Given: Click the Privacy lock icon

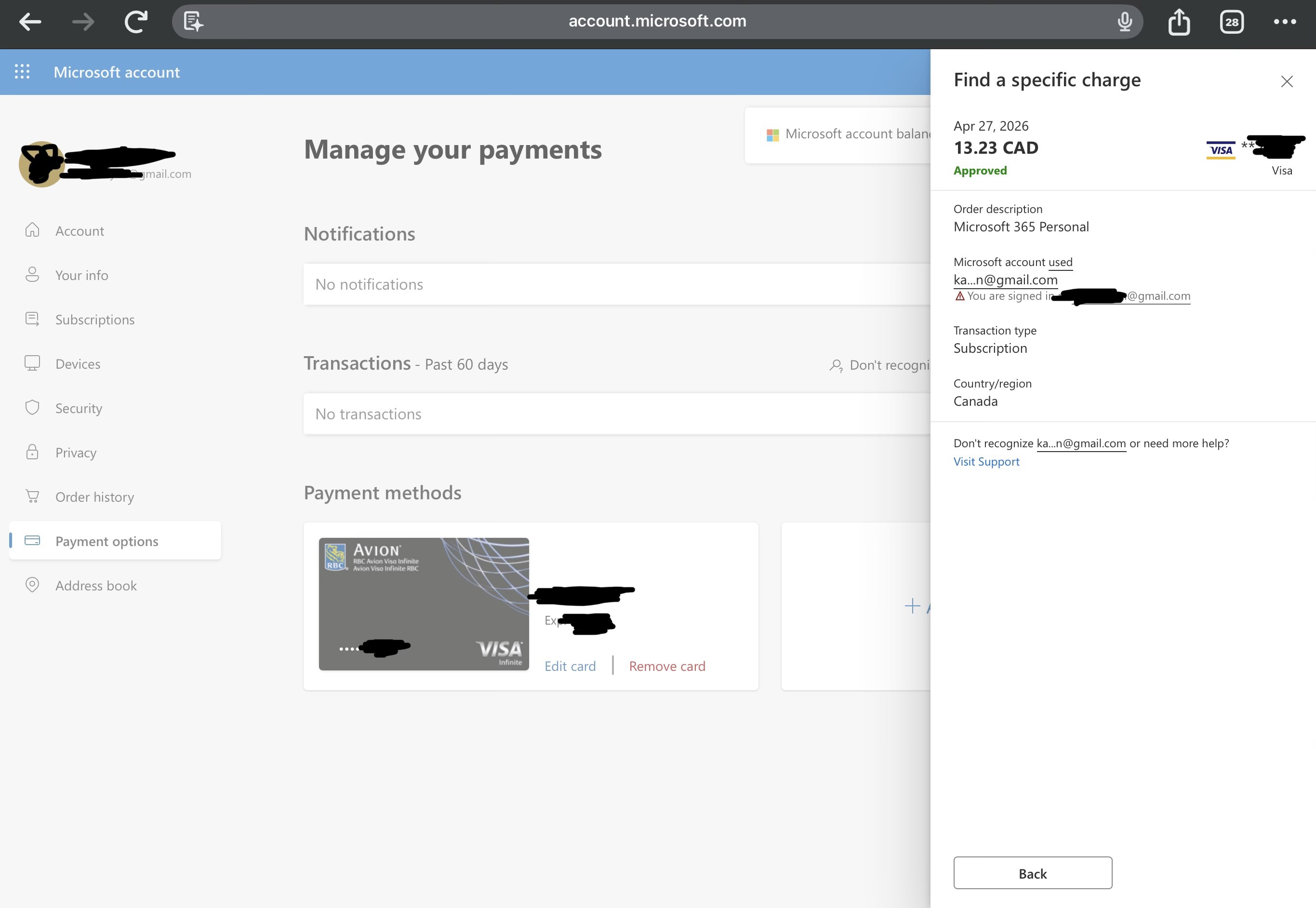Looking at the screenshot, I should [x=32, y=452].
